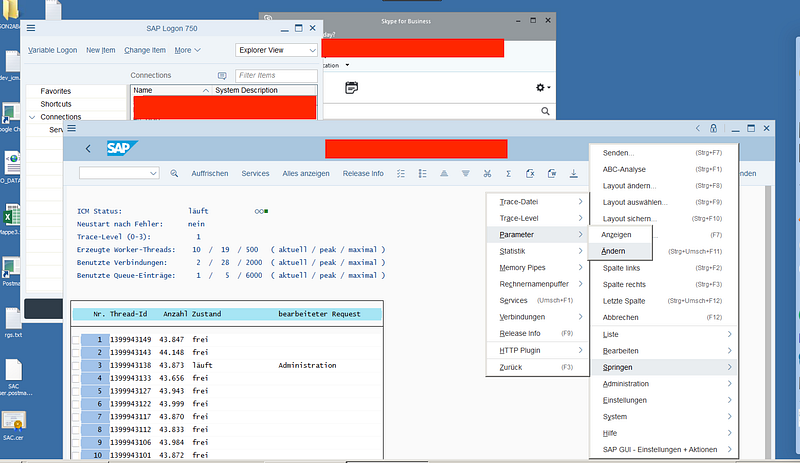Click New Item in SAP Logon
800x463 pixels.
pos(101,50)
